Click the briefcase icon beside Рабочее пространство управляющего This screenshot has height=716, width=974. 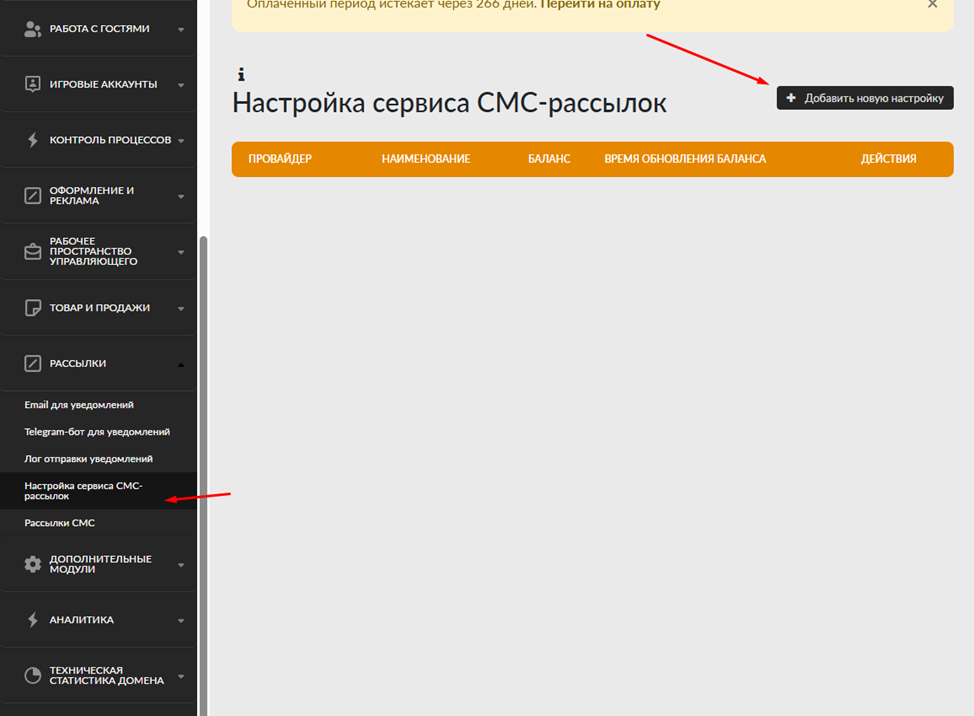[x=33, y=252]
